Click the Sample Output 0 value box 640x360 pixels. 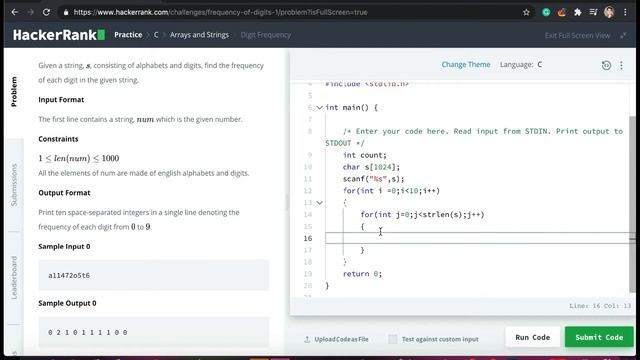pos(154,332)
